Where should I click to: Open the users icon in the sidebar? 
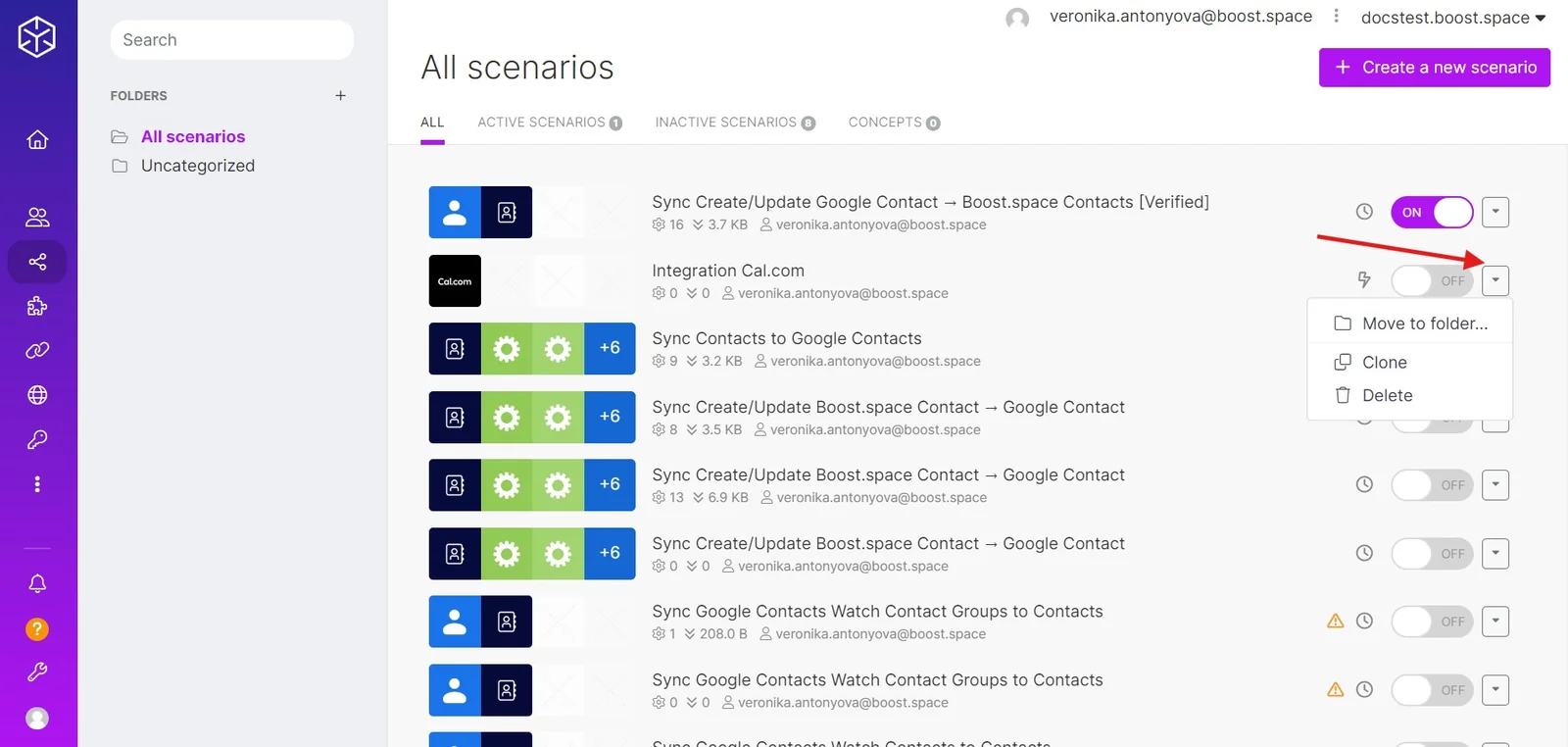coord(37,217)
